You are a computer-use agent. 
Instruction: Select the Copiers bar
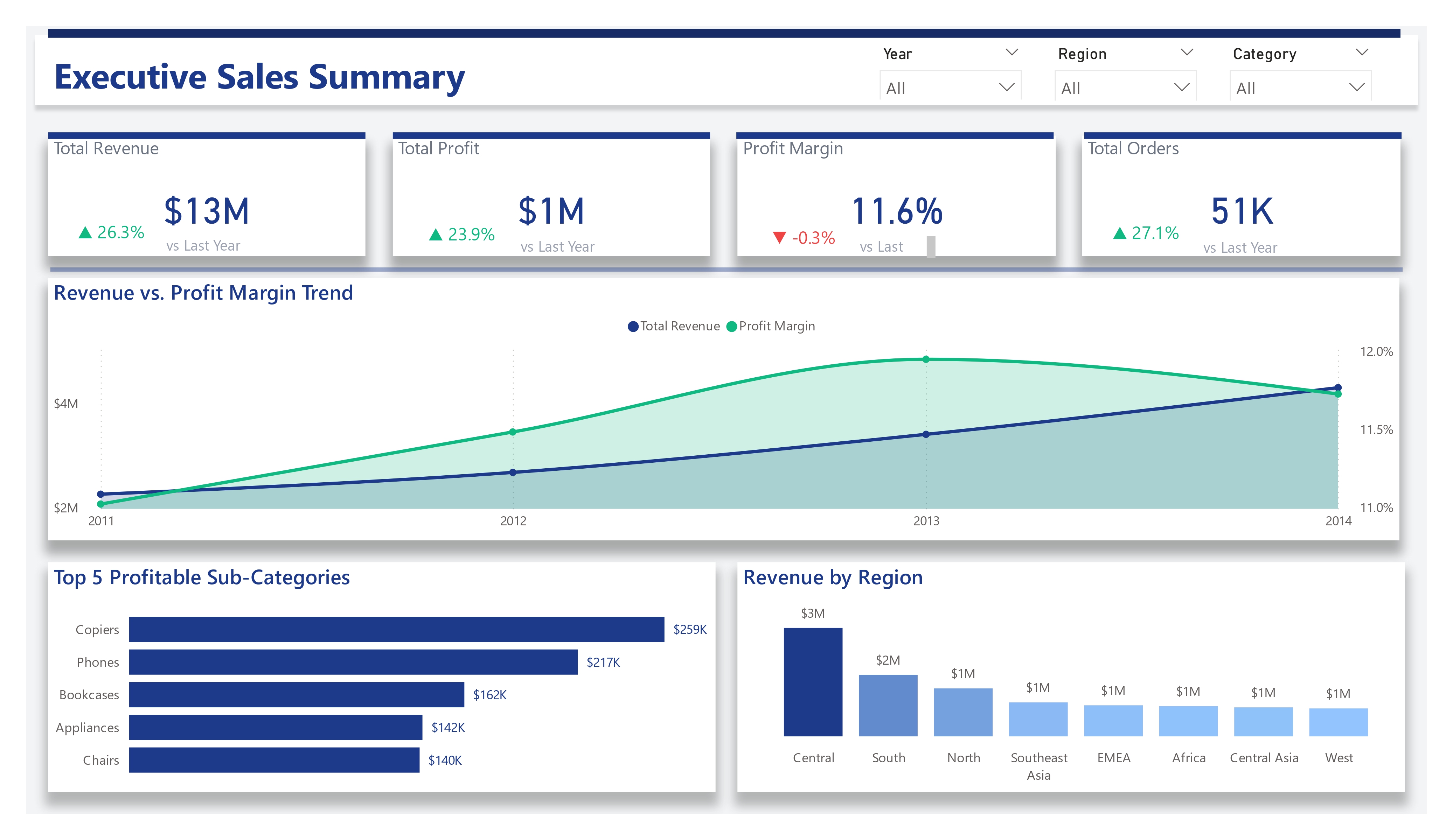(x=397, y=629)
